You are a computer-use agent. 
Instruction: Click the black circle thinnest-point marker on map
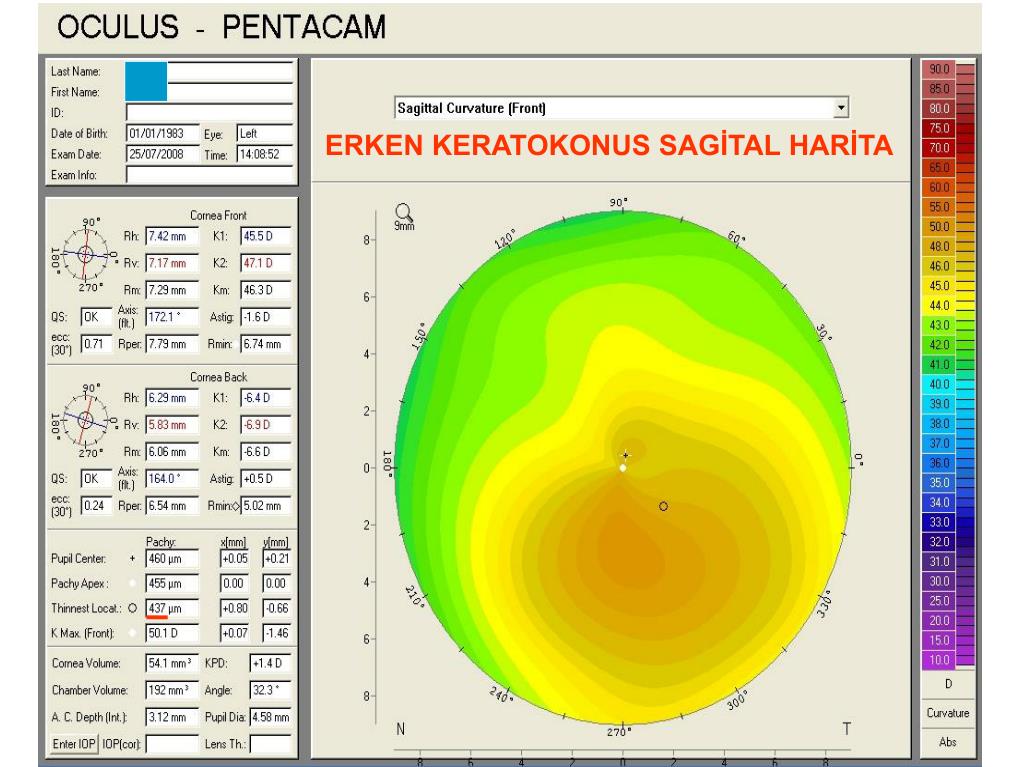pyautogui.click(x=663, y=507)
